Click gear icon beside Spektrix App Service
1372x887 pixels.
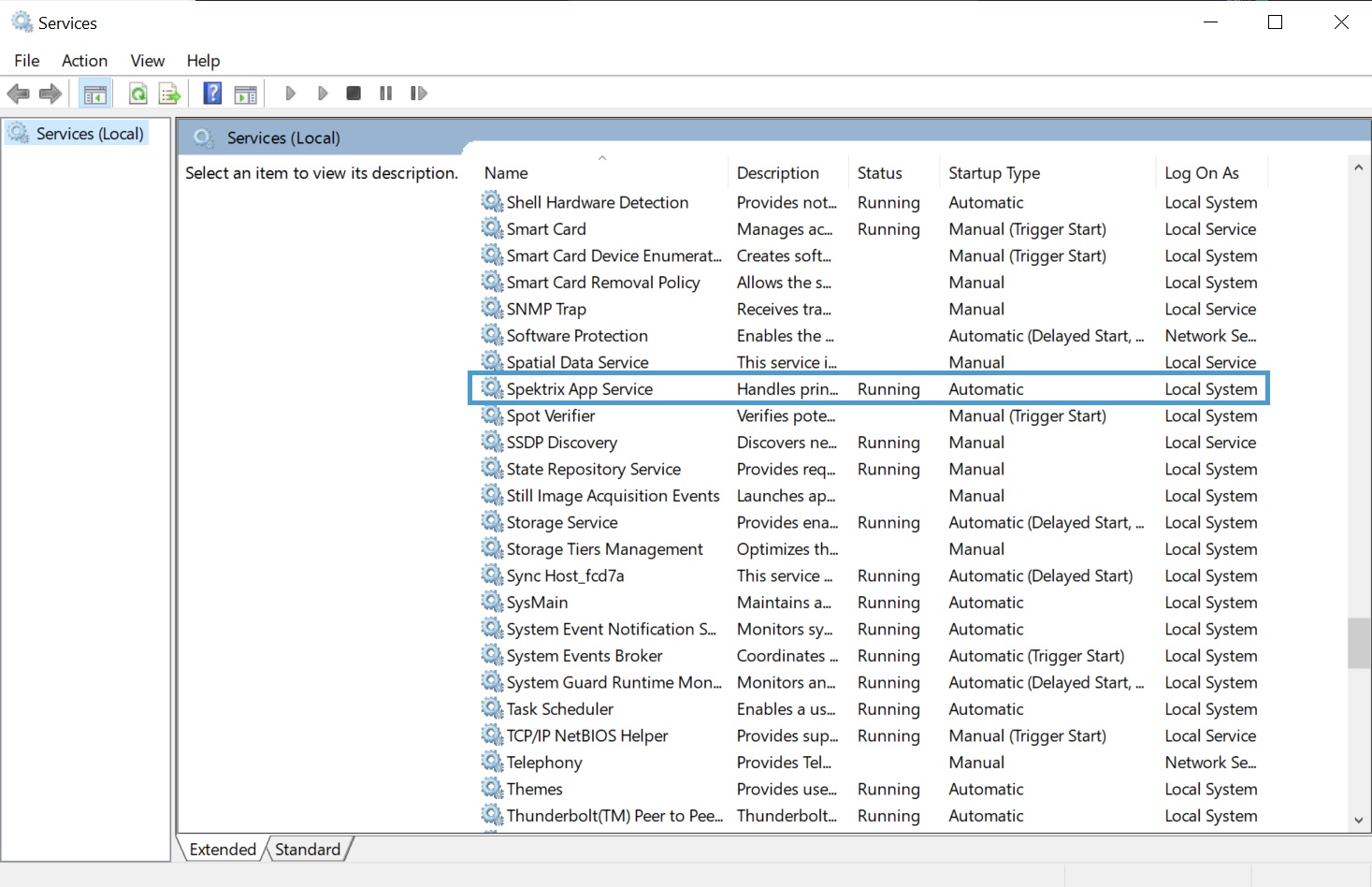(492, 388)
